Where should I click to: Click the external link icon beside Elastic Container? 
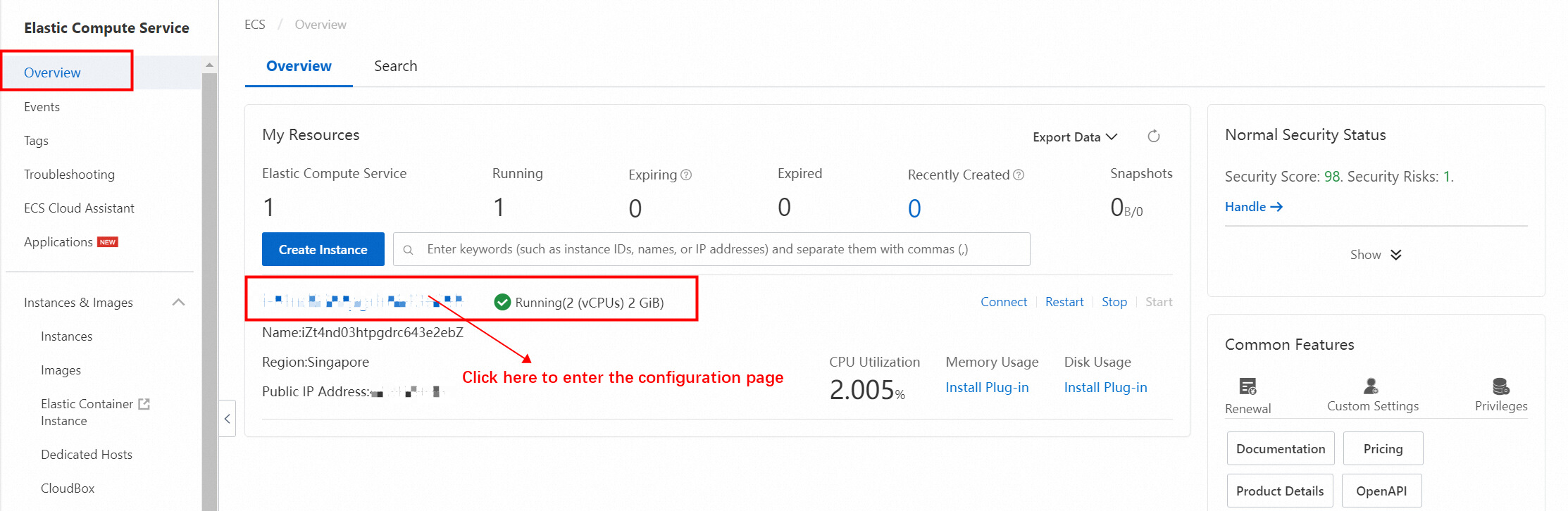point(144,404)
